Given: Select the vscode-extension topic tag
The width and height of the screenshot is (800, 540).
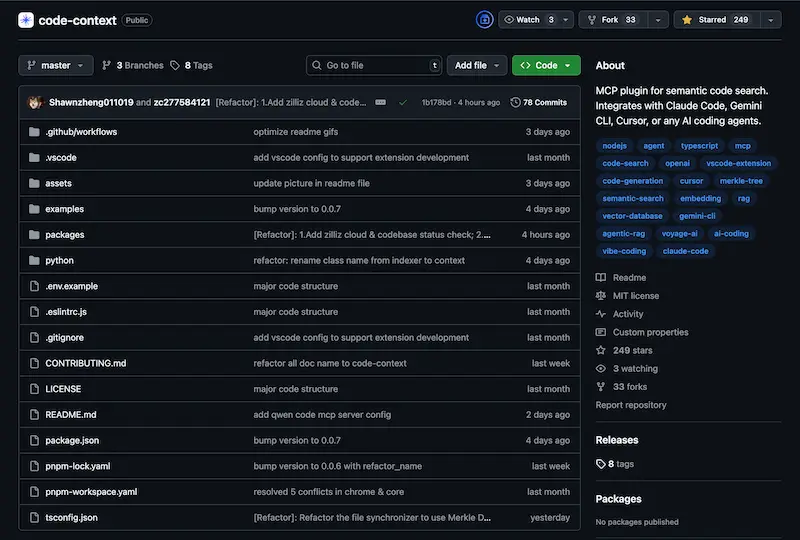Looking at the screenshot, I should coord(738,163).
